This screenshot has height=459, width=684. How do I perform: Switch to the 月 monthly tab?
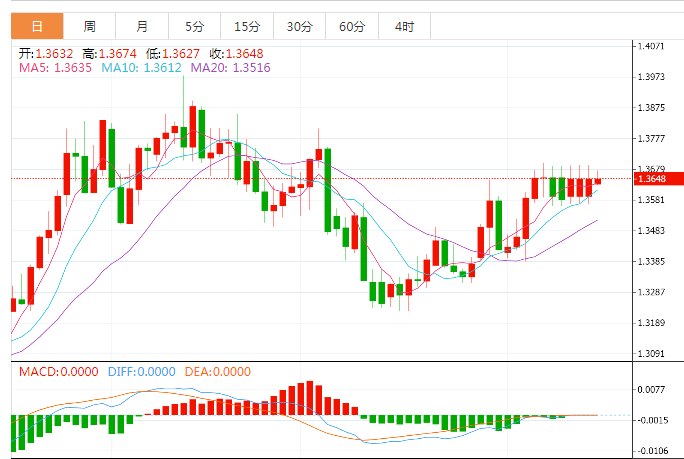coord(142,26)
